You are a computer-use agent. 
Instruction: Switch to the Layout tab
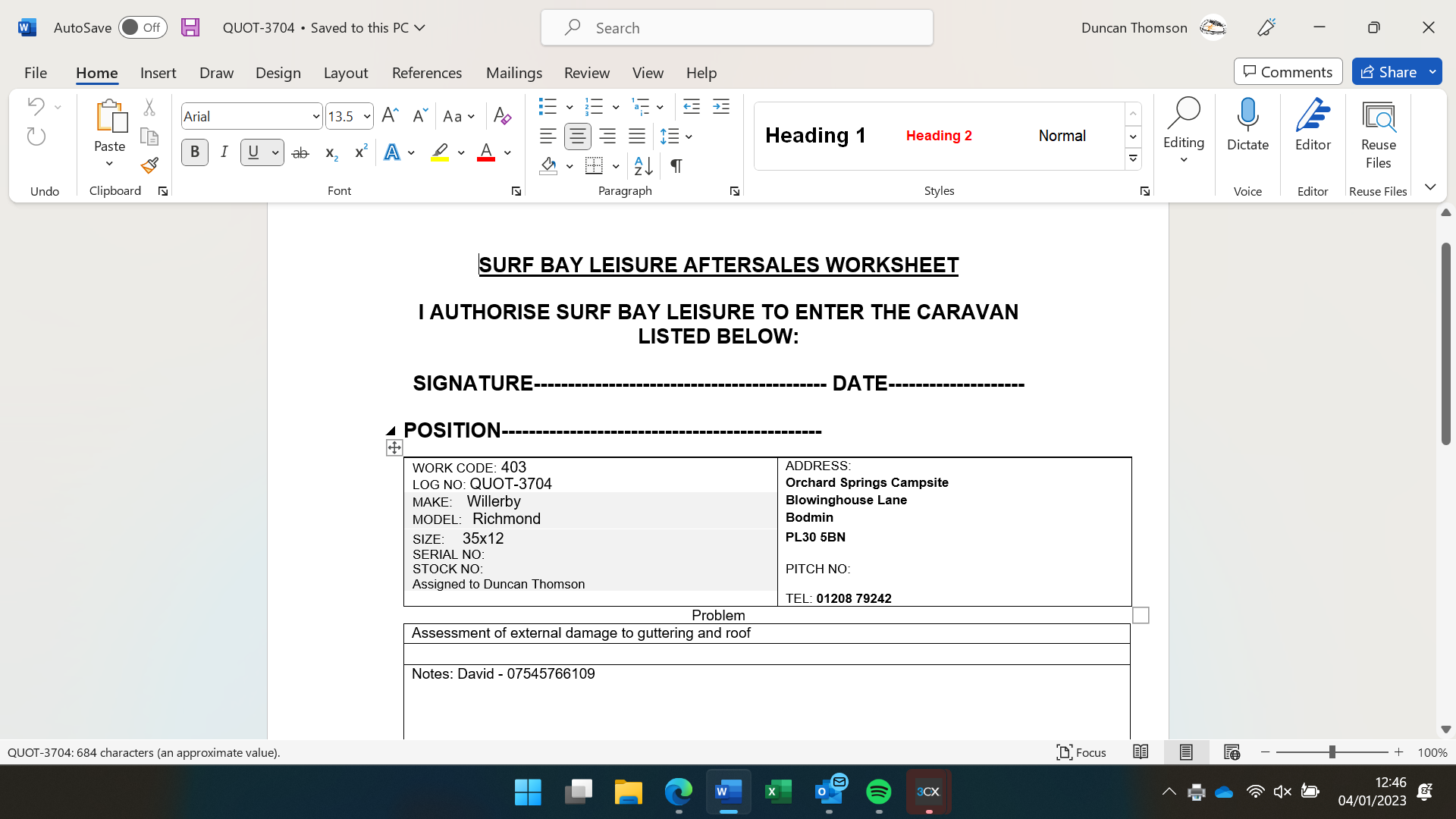345,73
